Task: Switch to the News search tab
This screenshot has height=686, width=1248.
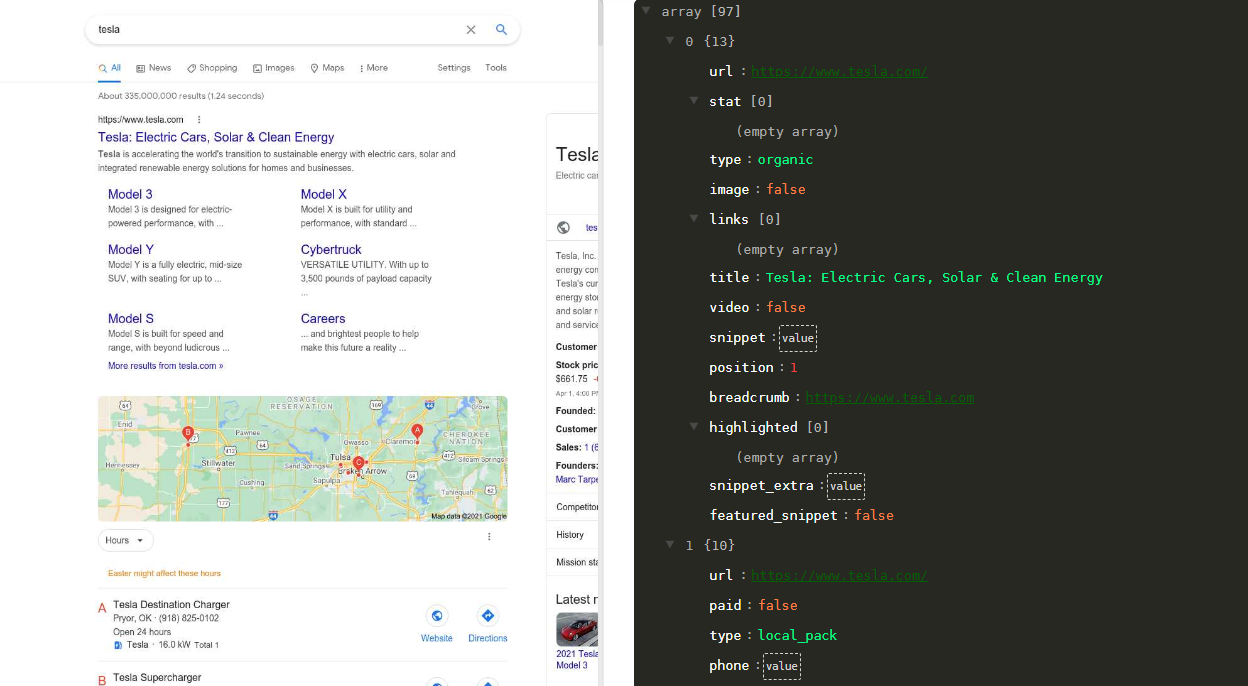Action: (x=153, y=68)
